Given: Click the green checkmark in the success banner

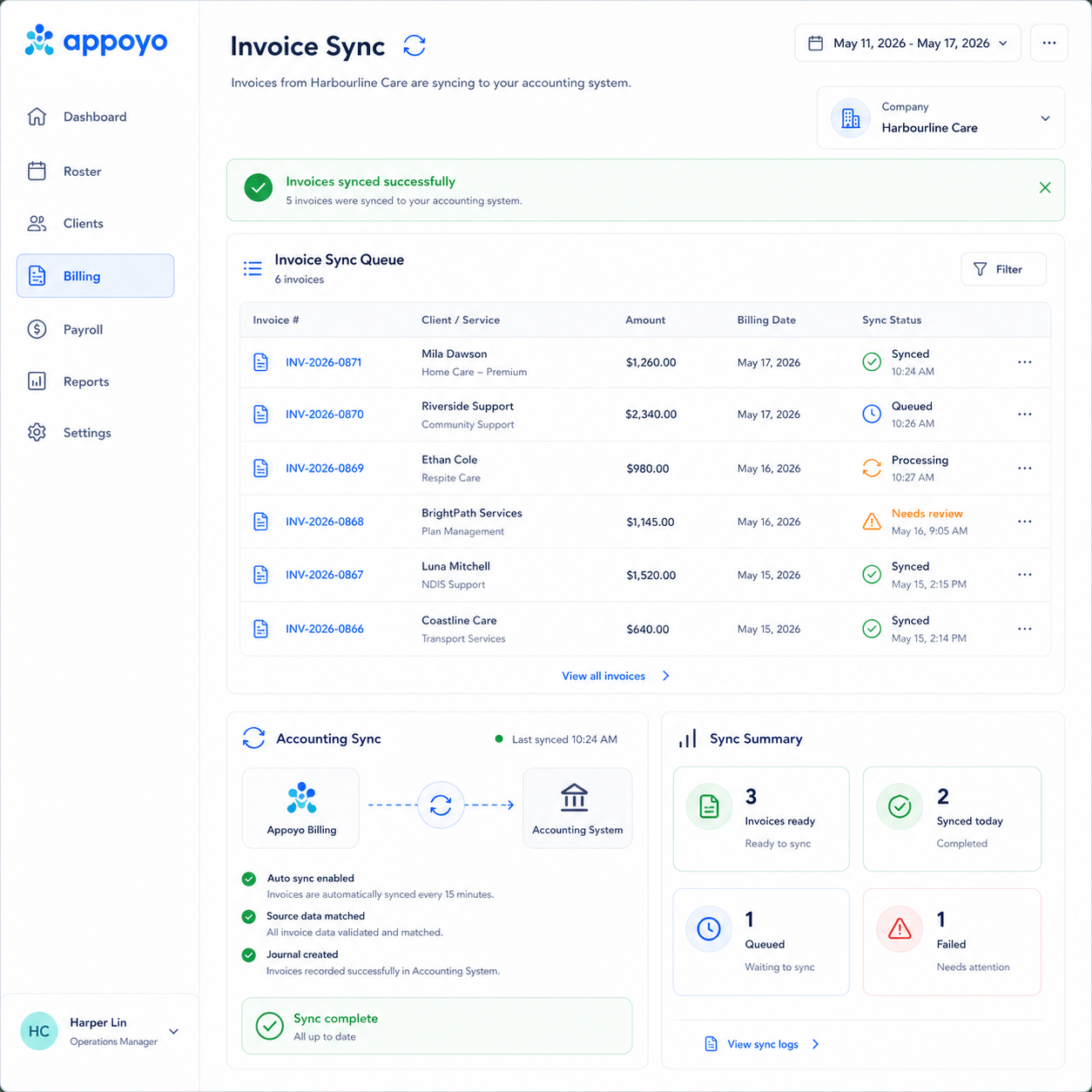Looking at the screenshot, I should 258,188.
